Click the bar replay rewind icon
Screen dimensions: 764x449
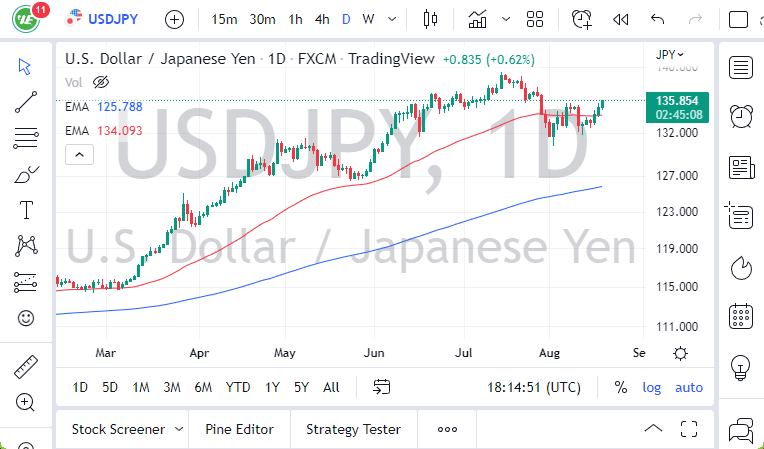[x=620, y=19]
